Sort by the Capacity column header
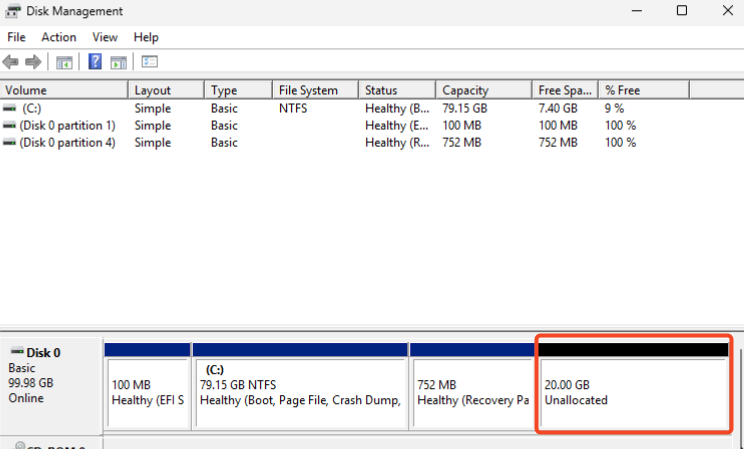The height and width of the screenshot is (449, 744). click(x=484, y=90)
